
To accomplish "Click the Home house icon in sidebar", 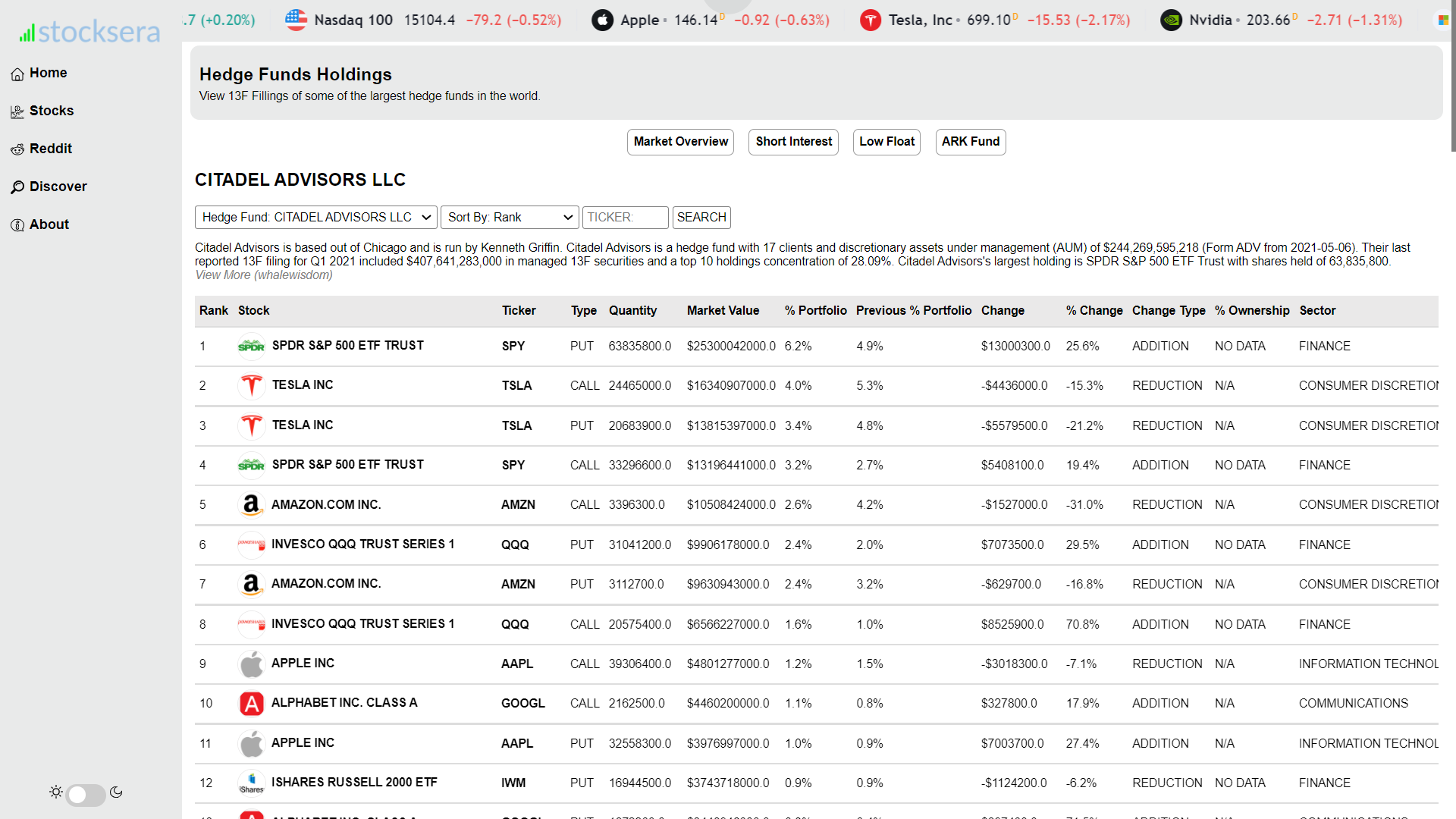I will click(17, 74).
